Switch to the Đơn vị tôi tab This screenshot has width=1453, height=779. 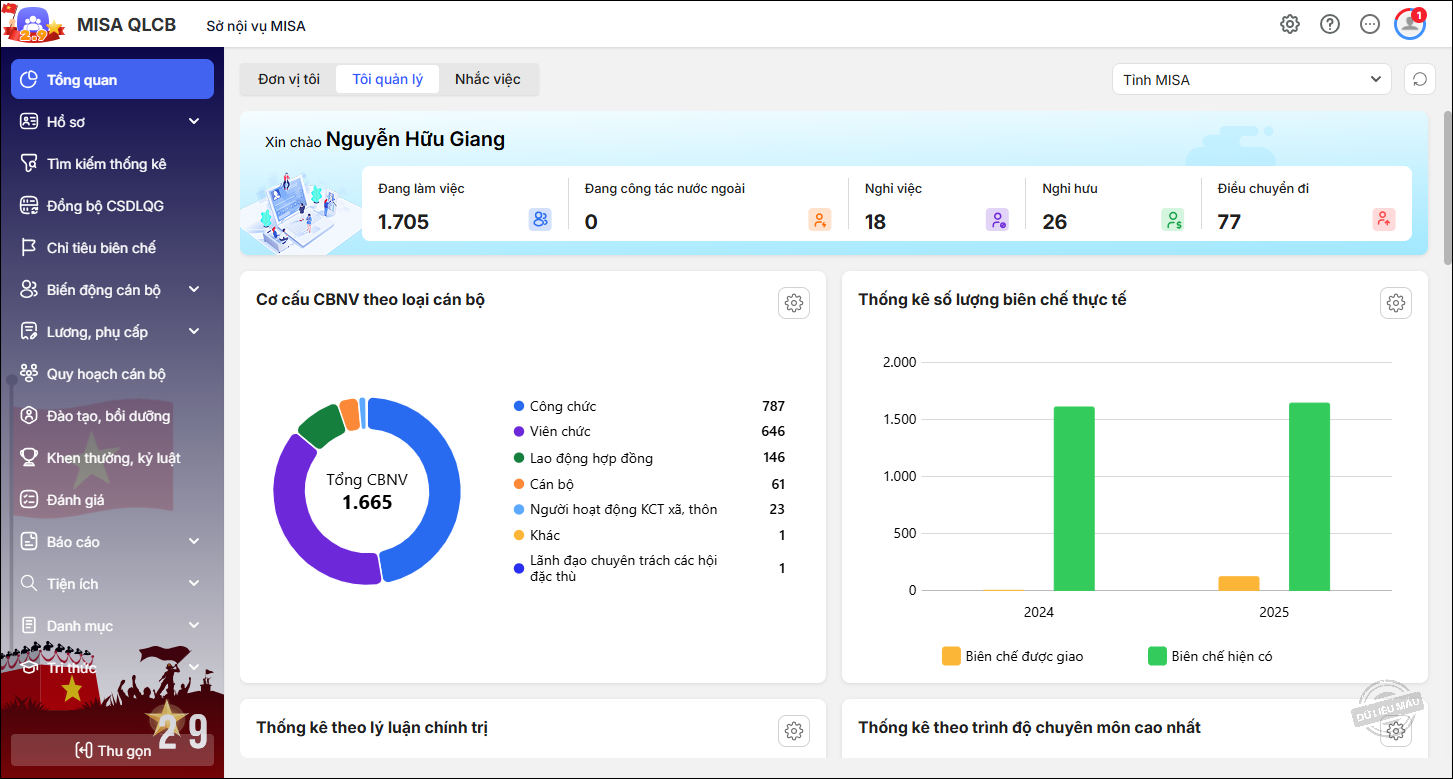coord(289,79)
